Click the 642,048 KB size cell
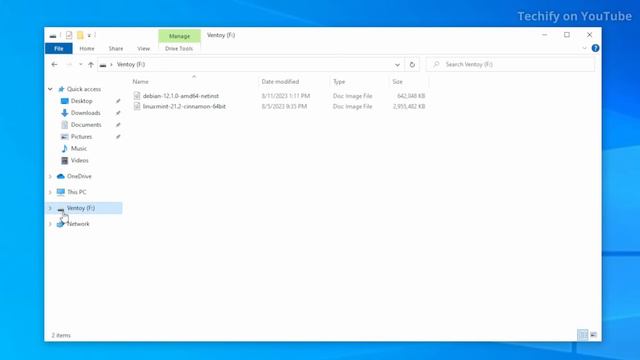Viewport: 640px width, 360px height. click(411, 96)
